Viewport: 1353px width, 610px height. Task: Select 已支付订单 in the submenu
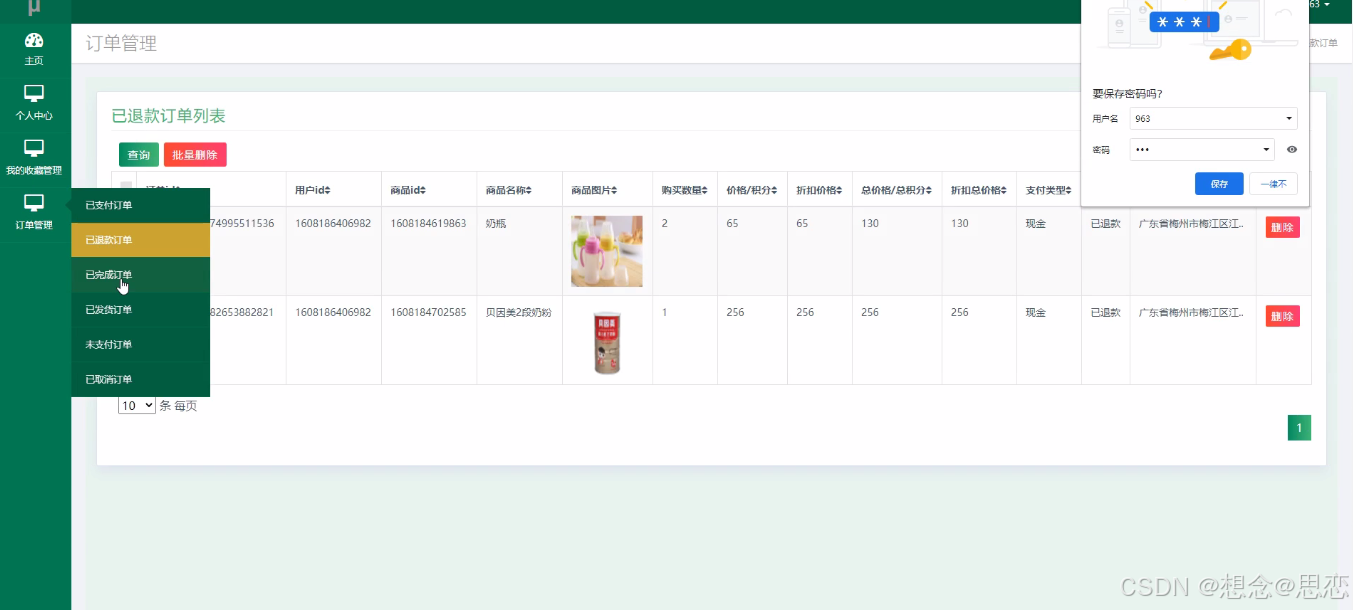(x=140, y=205)
